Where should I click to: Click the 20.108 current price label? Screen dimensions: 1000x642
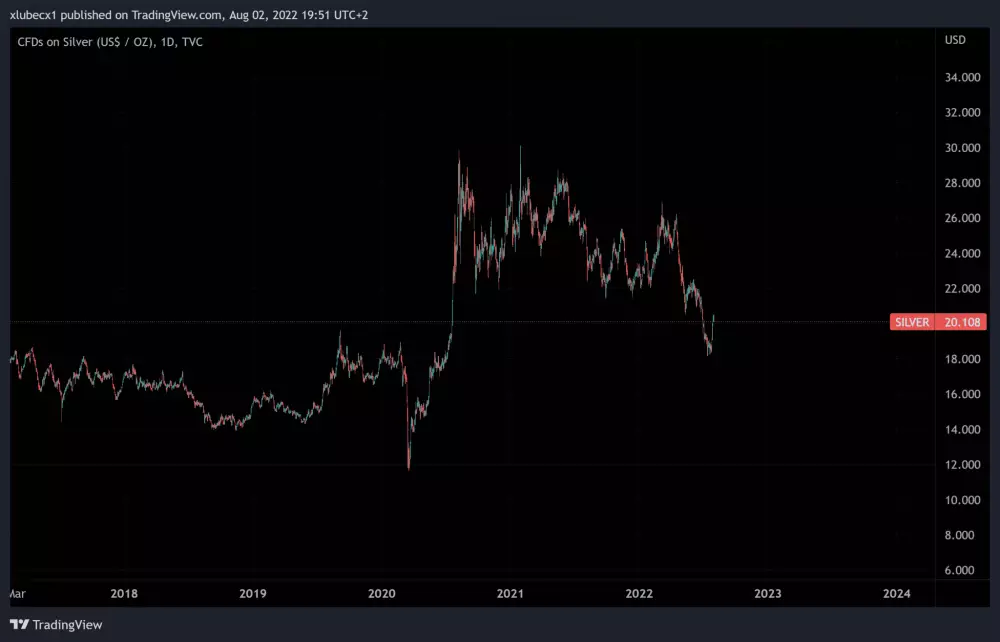click(x=964, y=323)
